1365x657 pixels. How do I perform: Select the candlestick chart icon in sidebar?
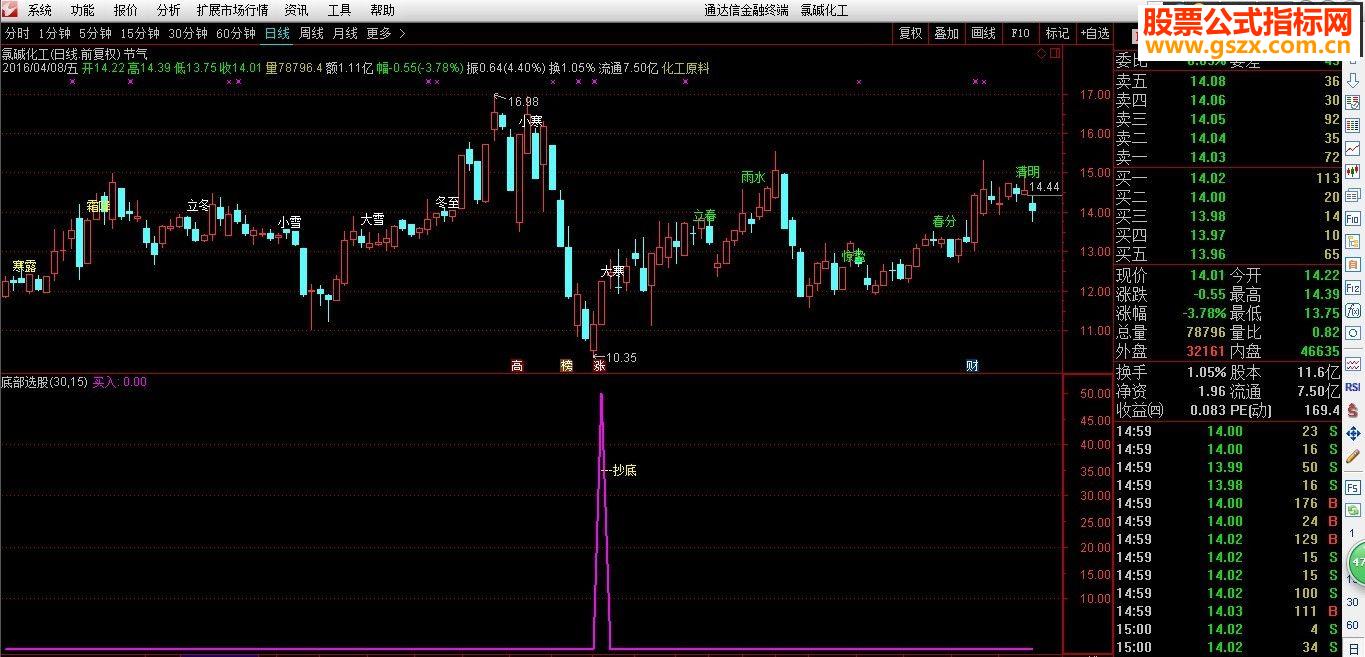tap(1353, 170)
